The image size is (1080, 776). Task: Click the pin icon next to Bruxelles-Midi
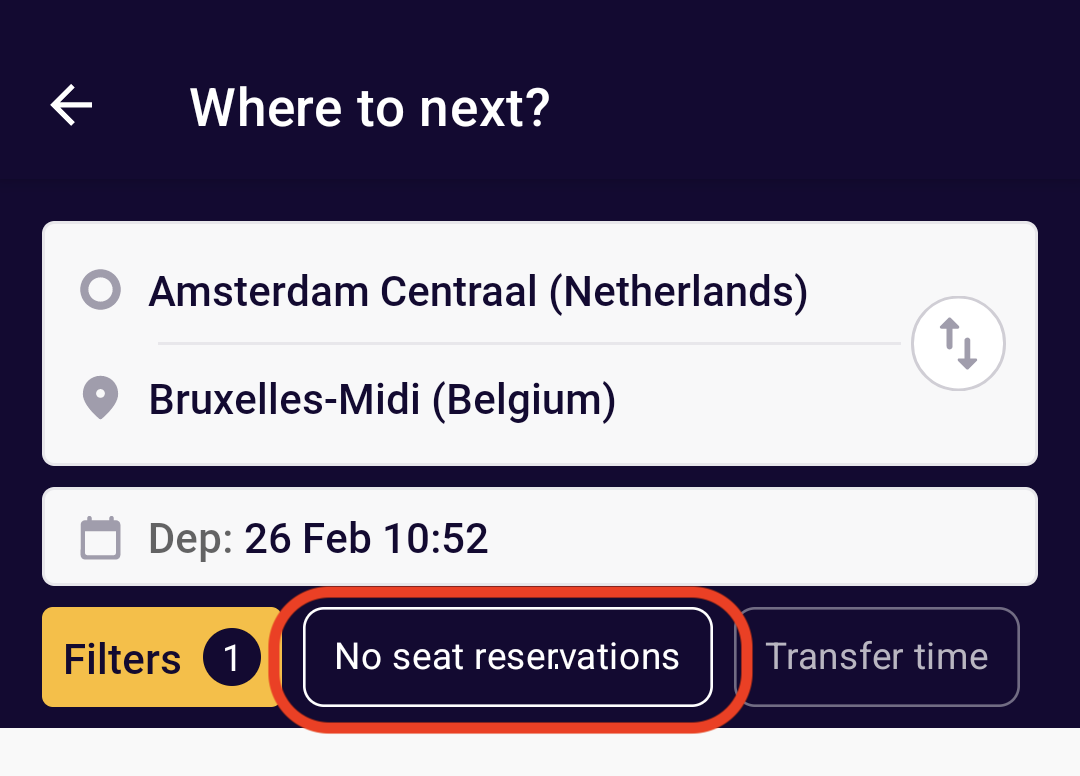[100, 399]
